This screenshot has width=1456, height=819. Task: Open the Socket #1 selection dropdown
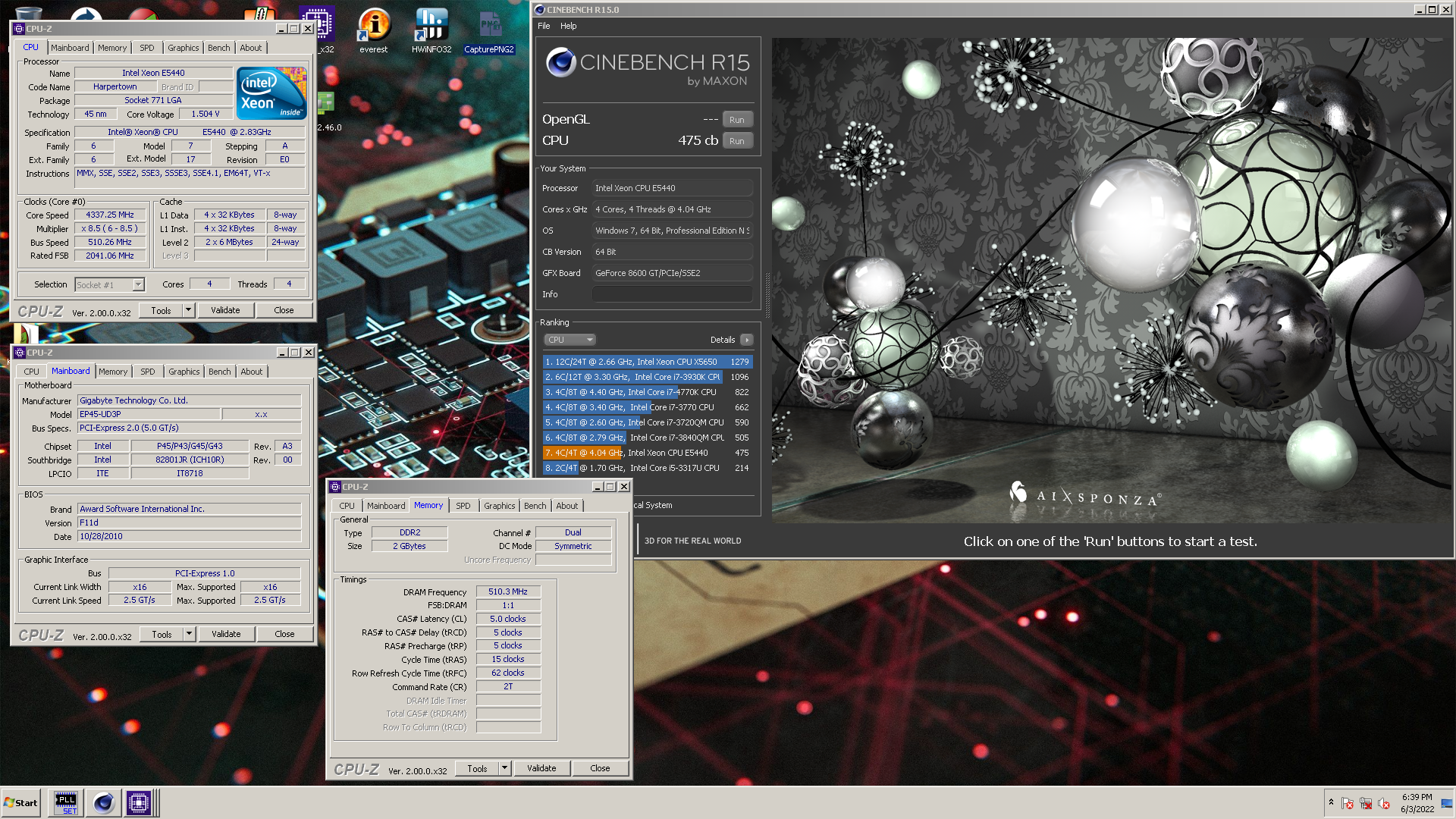coord(138,285)
